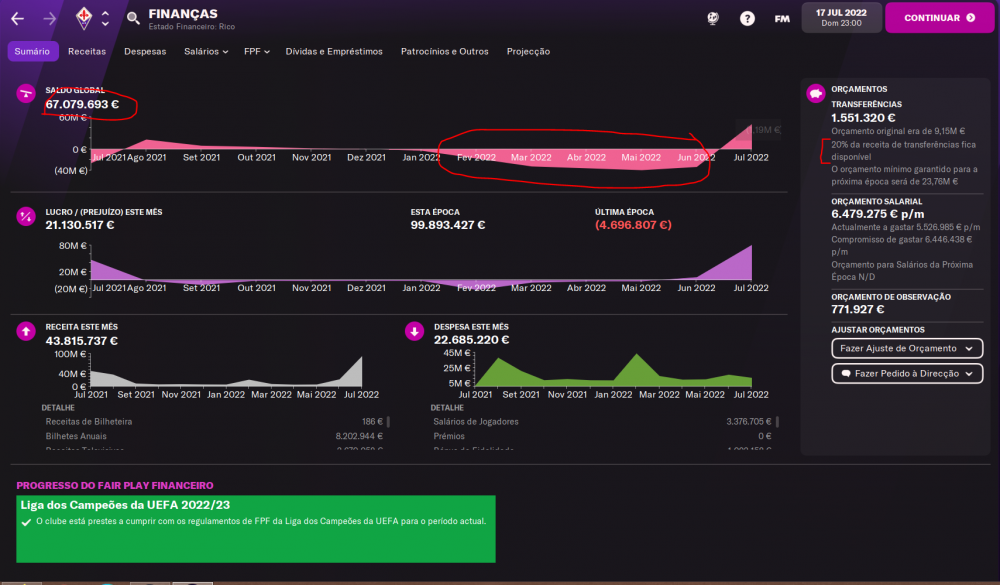Click the forward navigation arrow
The image size is (1000, 585).
click(49, 19)
